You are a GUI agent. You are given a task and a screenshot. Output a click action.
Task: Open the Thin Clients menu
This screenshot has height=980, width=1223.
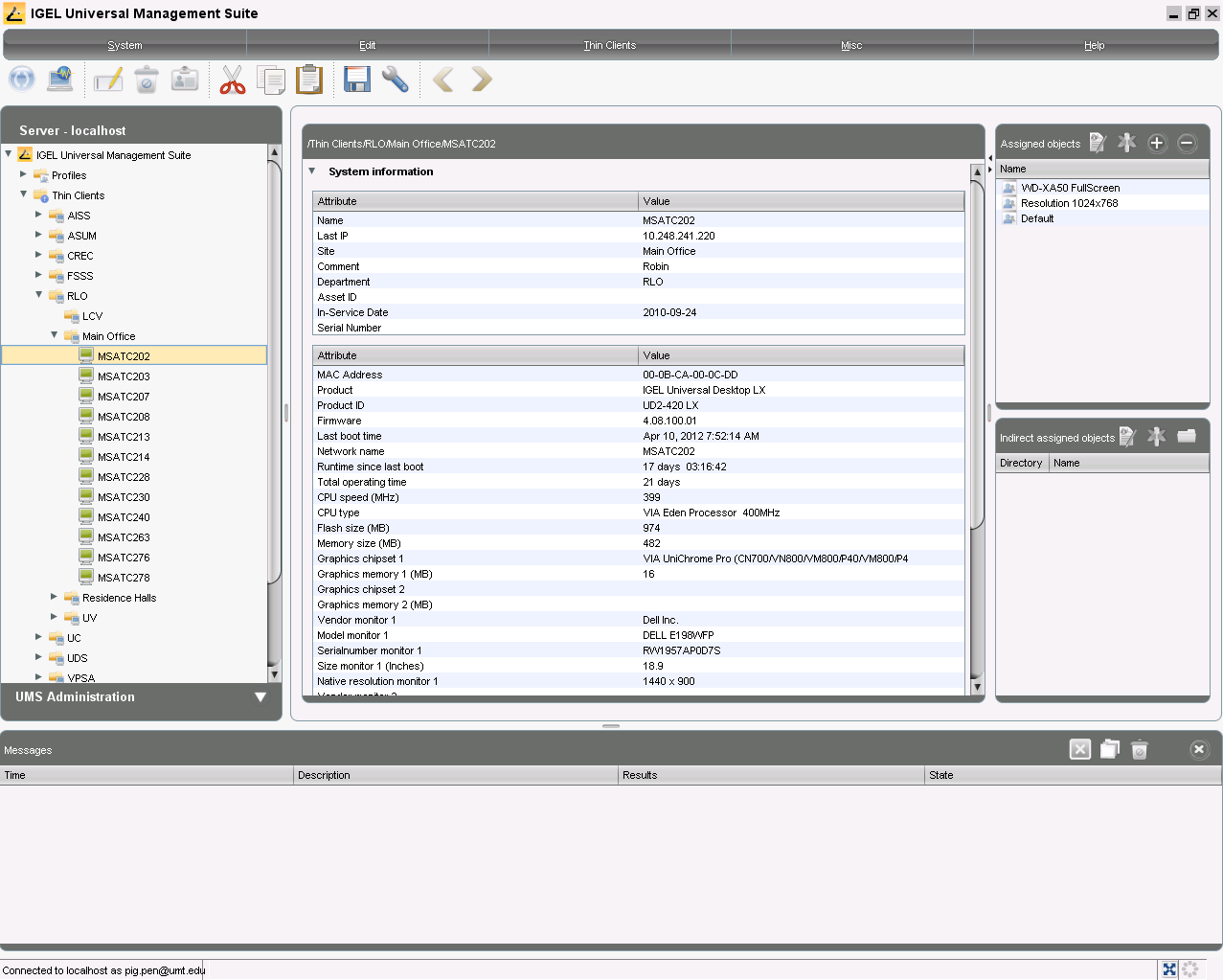click(x=609, y=45)
